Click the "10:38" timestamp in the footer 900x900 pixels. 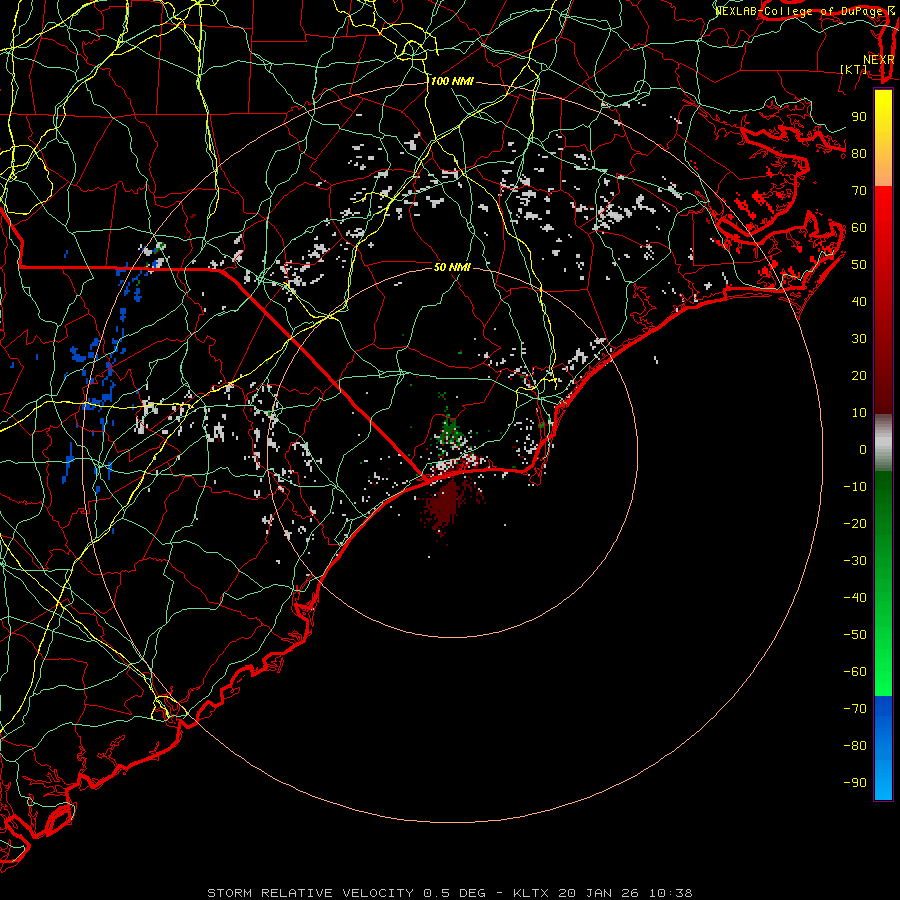point(671,893)
